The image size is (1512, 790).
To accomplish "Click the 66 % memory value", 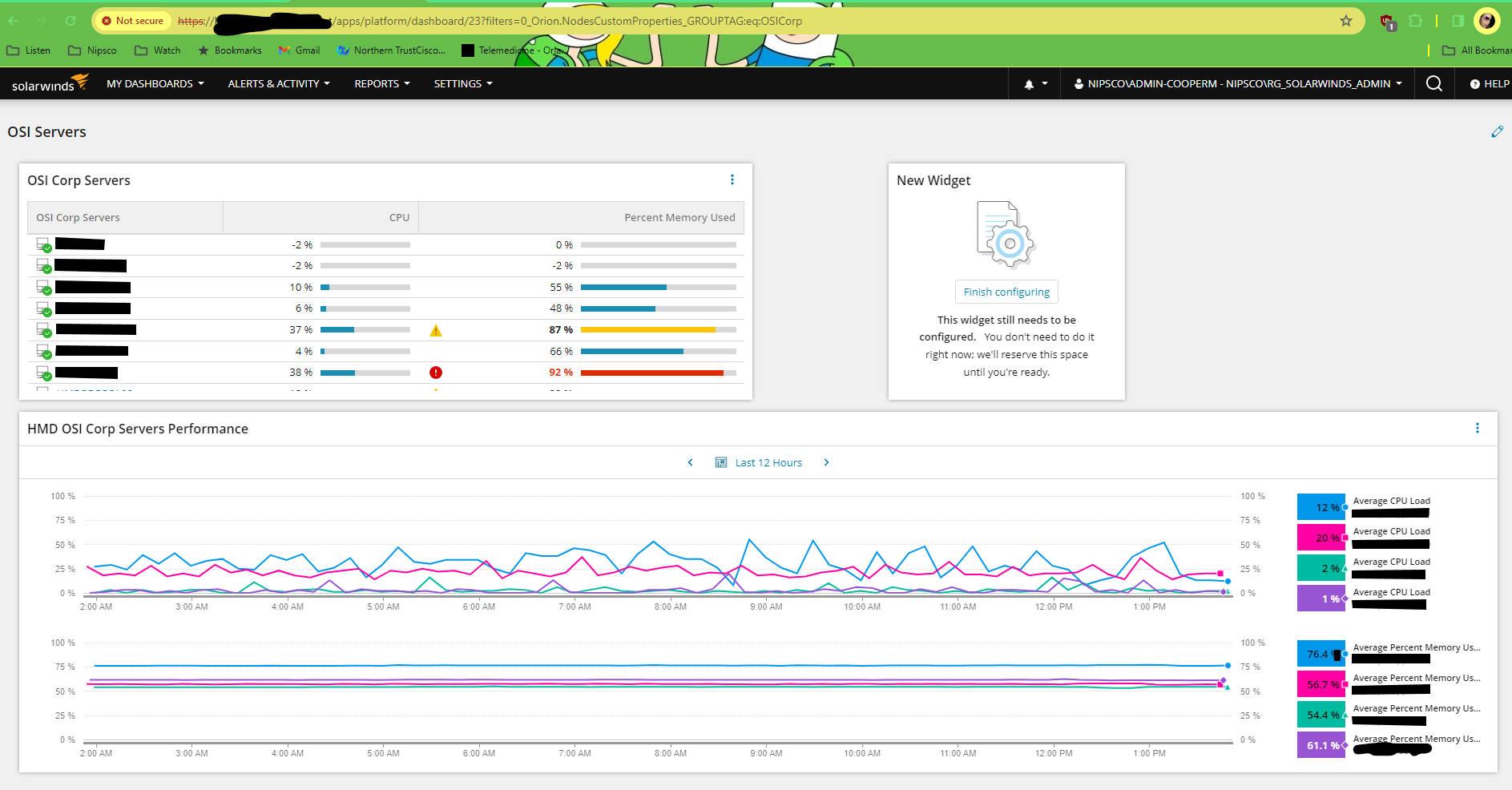I will click(x=561, y=352).
